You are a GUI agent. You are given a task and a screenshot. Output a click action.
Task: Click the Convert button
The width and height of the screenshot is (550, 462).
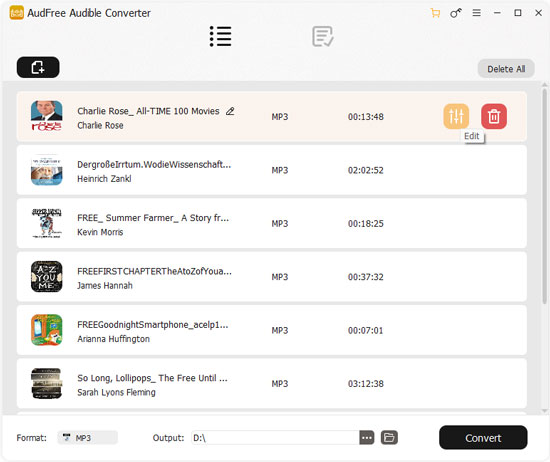pos(483,437)
